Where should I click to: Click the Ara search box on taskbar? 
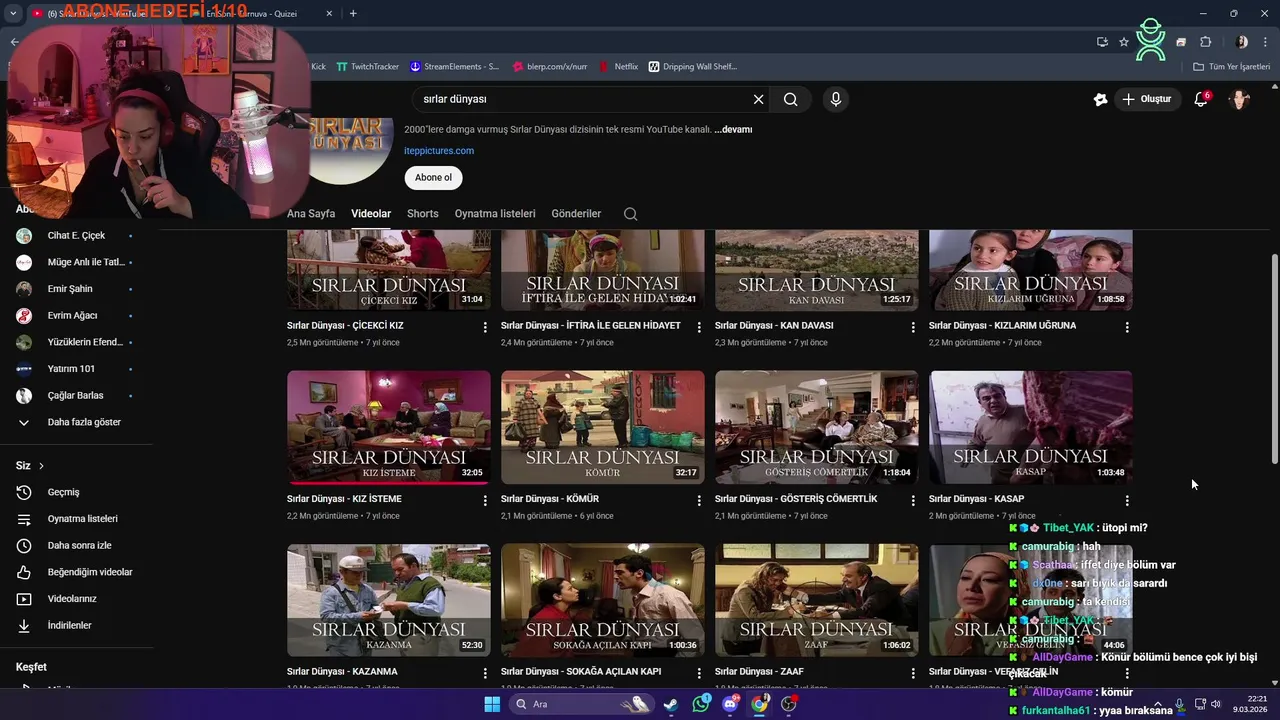(x=583, y=704)
